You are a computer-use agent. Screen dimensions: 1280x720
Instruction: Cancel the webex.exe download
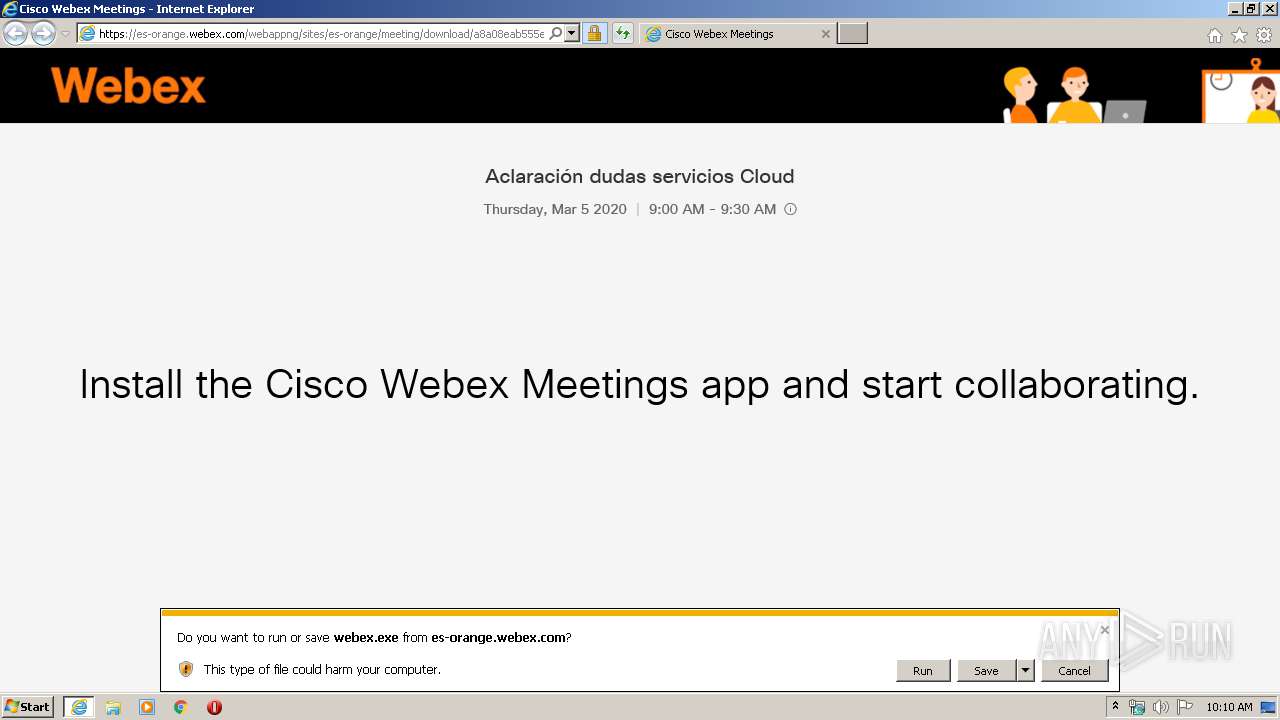[x=1075, y=671]
